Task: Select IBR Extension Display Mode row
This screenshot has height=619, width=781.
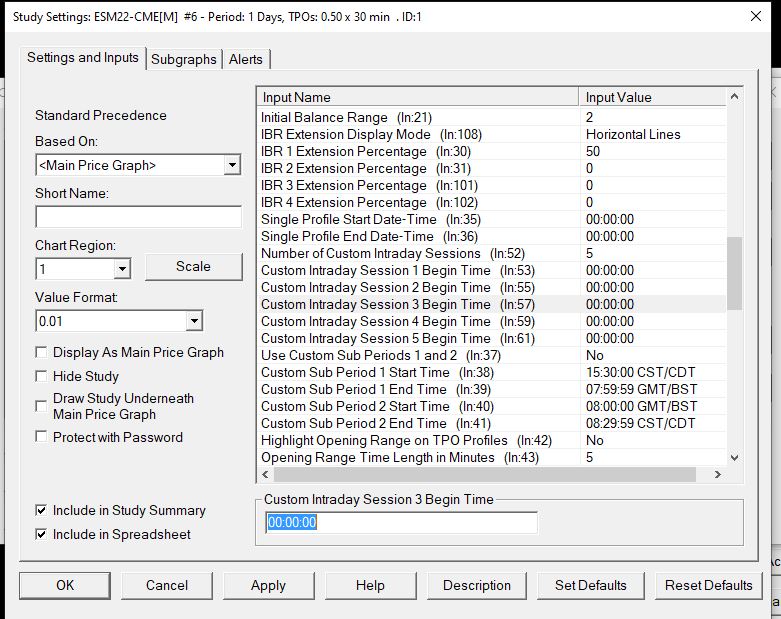Action: (492, 134)
